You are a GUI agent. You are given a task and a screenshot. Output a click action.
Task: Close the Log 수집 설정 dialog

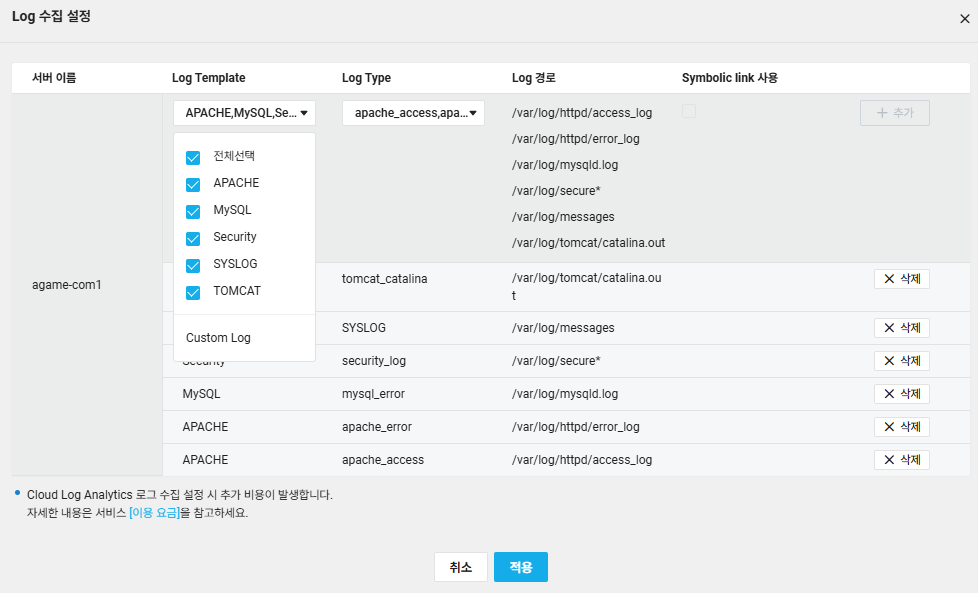click(964, 19)
